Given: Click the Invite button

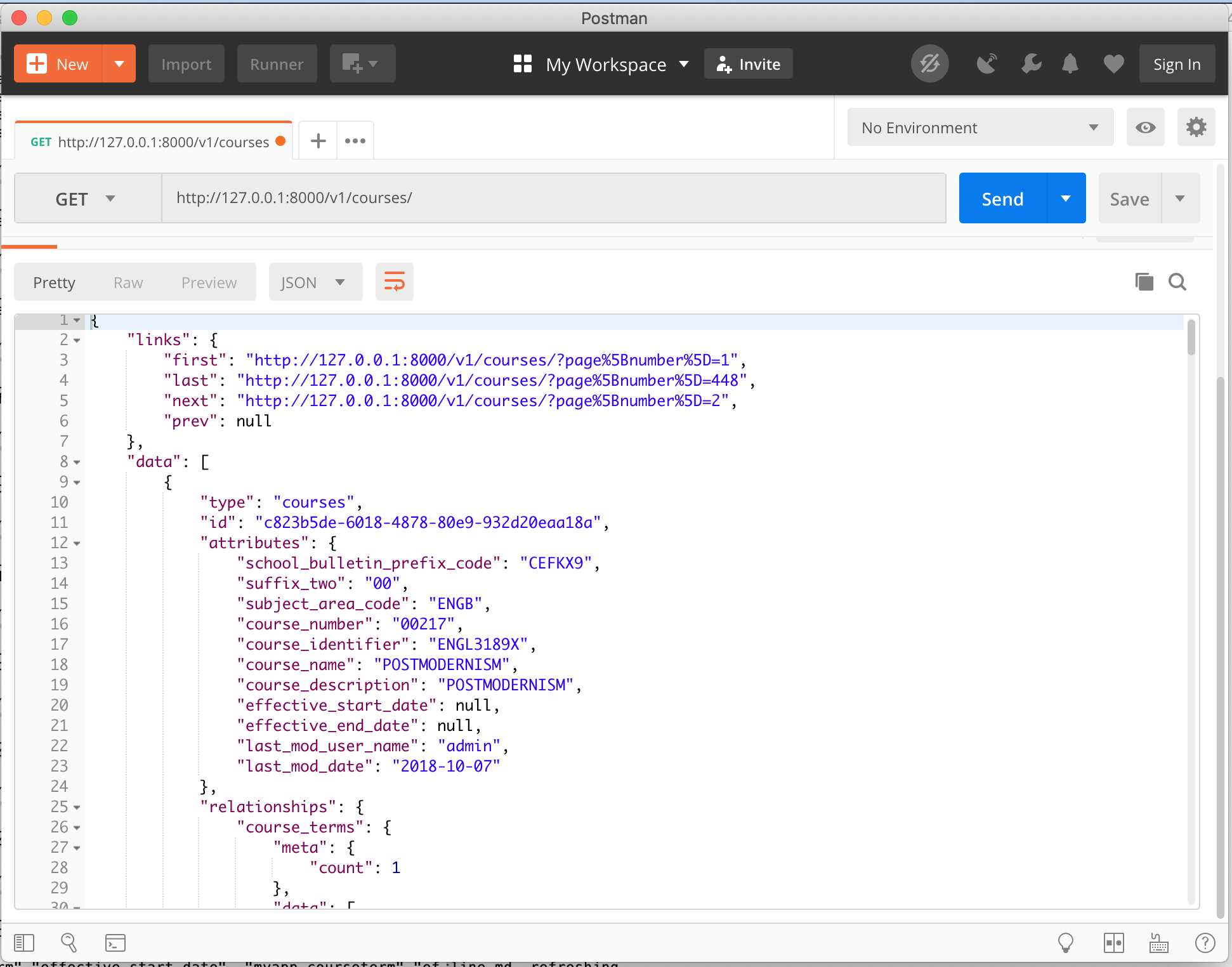Looking at the screenshot, I should [748, 64].
